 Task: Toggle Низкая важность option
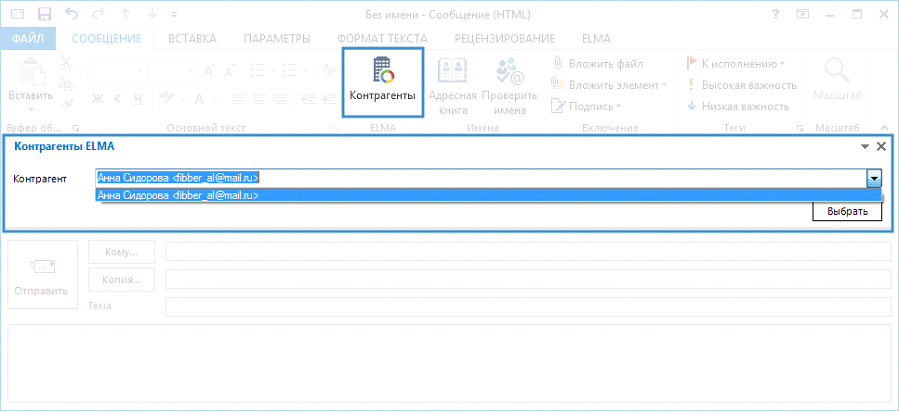(741, 106)
